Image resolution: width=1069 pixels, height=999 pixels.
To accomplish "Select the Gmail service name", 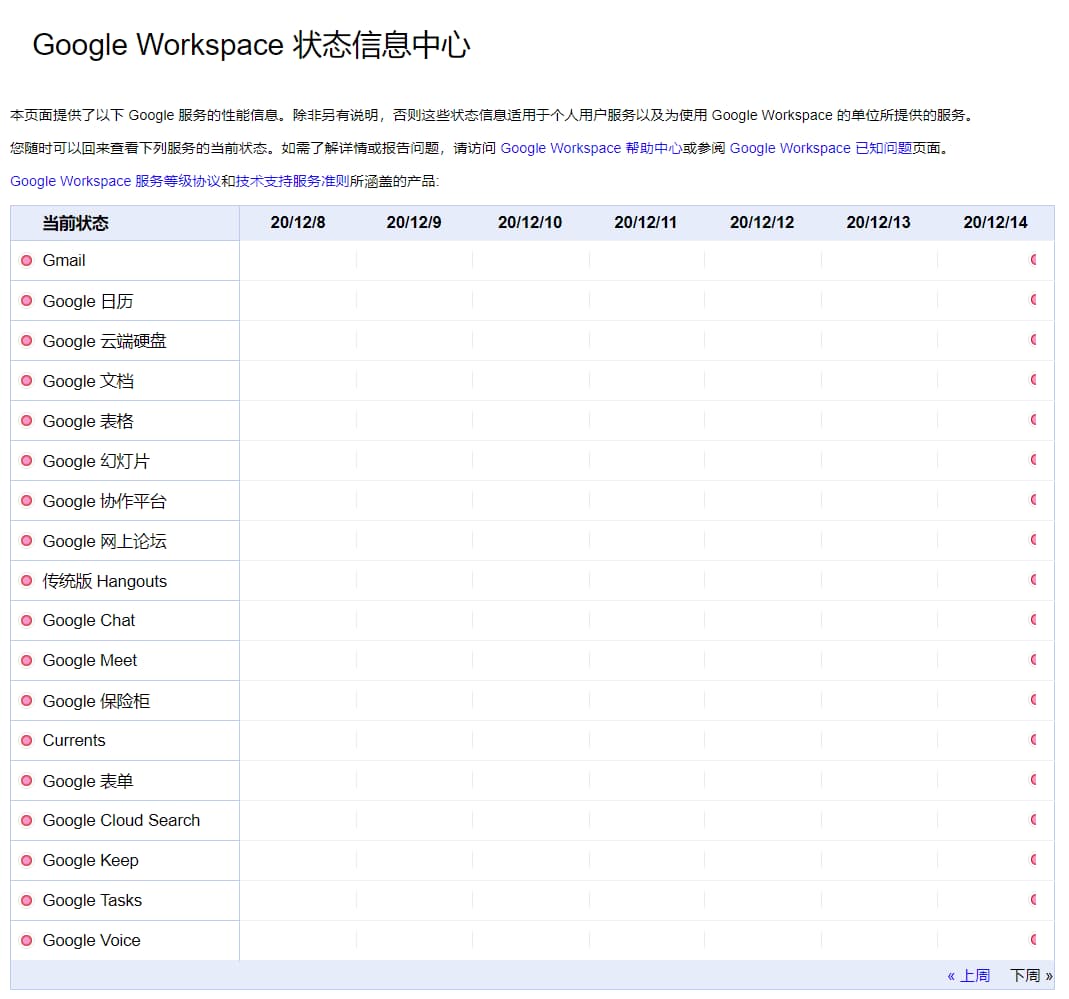I will 64,260.
